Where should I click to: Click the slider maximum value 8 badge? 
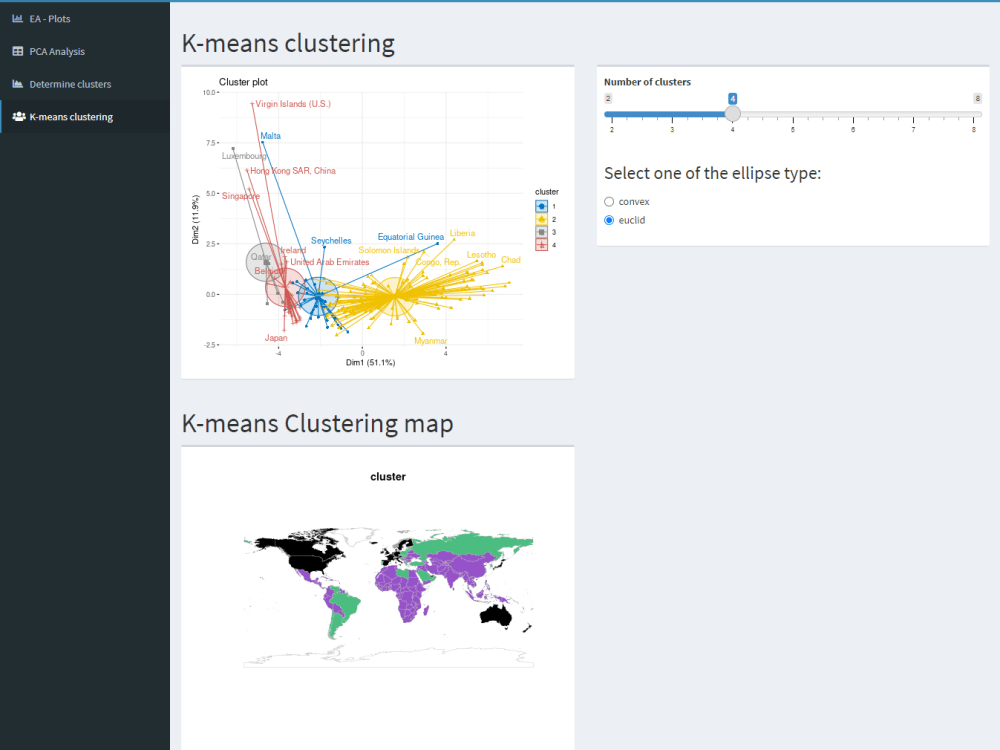977,98
